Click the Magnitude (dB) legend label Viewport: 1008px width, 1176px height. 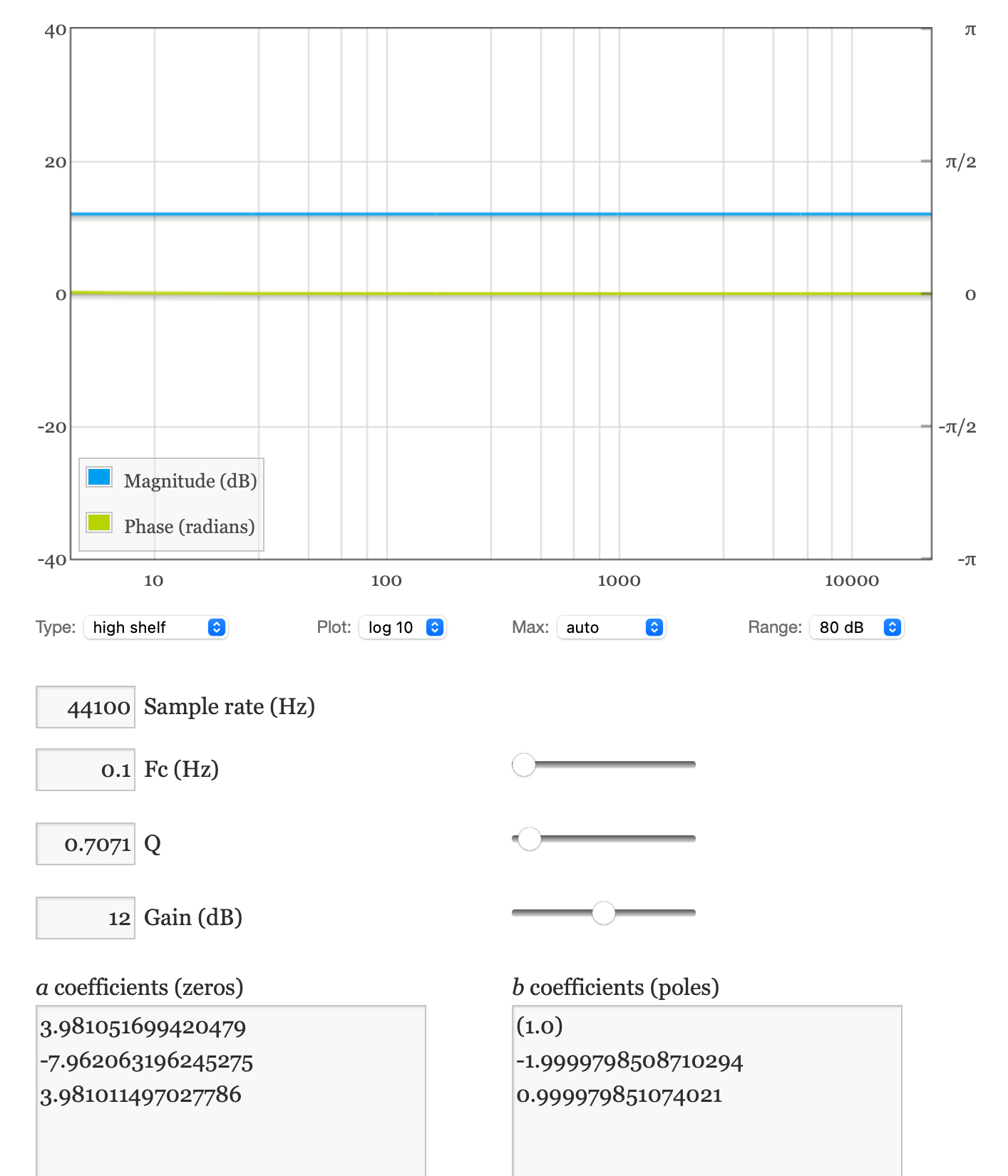[x=190, y=481]
